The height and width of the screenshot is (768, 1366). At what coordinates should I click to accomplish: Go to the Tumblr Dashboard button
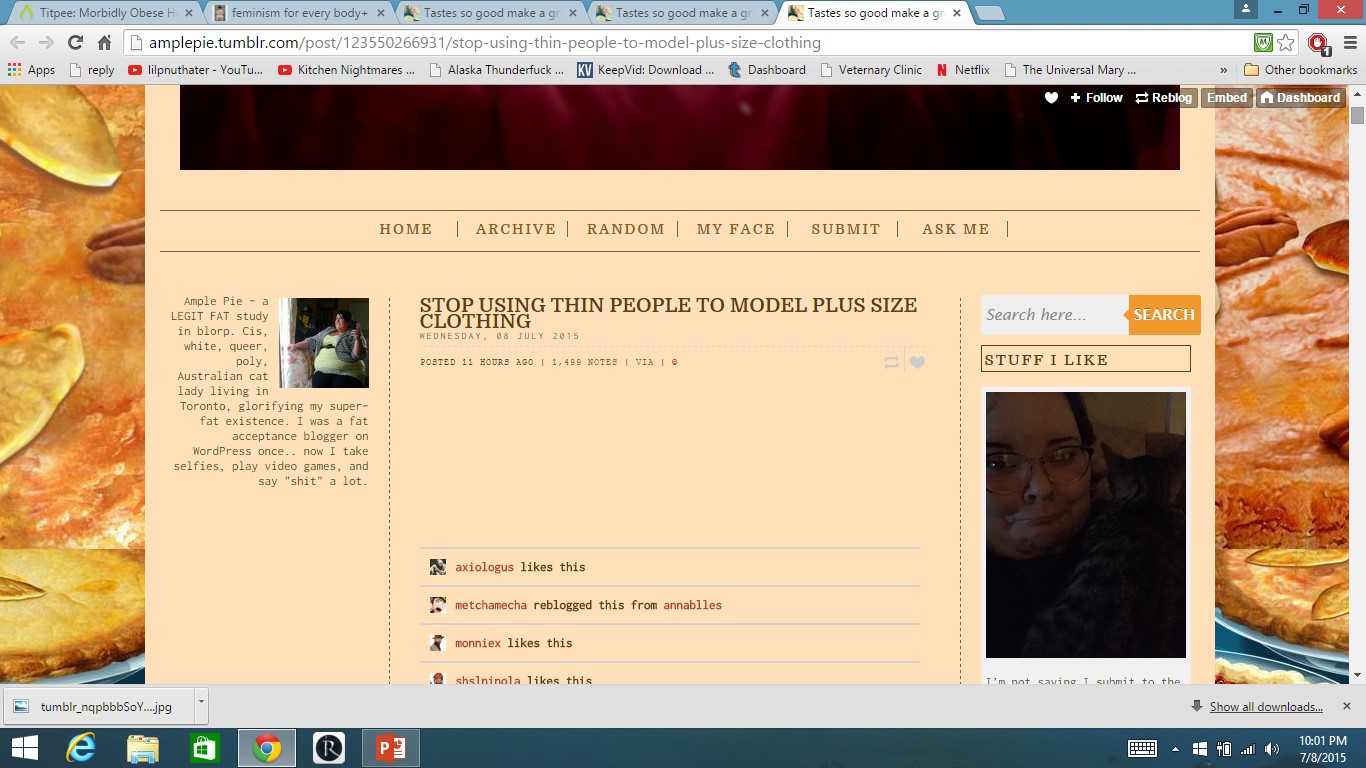tap(1300, 97)
